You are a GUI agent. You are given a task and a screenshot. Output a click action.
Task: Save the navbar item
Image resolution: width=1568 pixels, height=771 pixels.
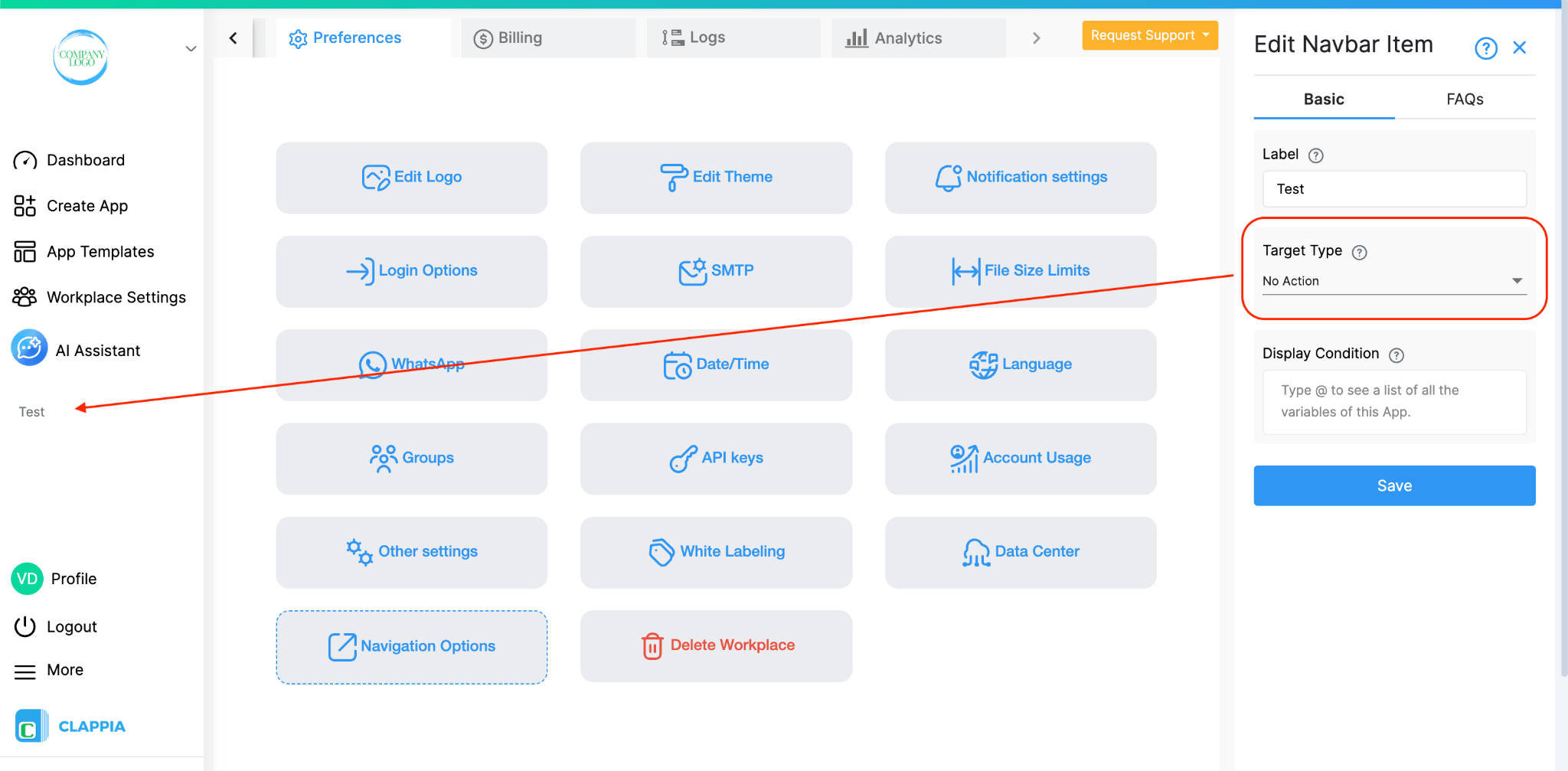coord(1394,485)
